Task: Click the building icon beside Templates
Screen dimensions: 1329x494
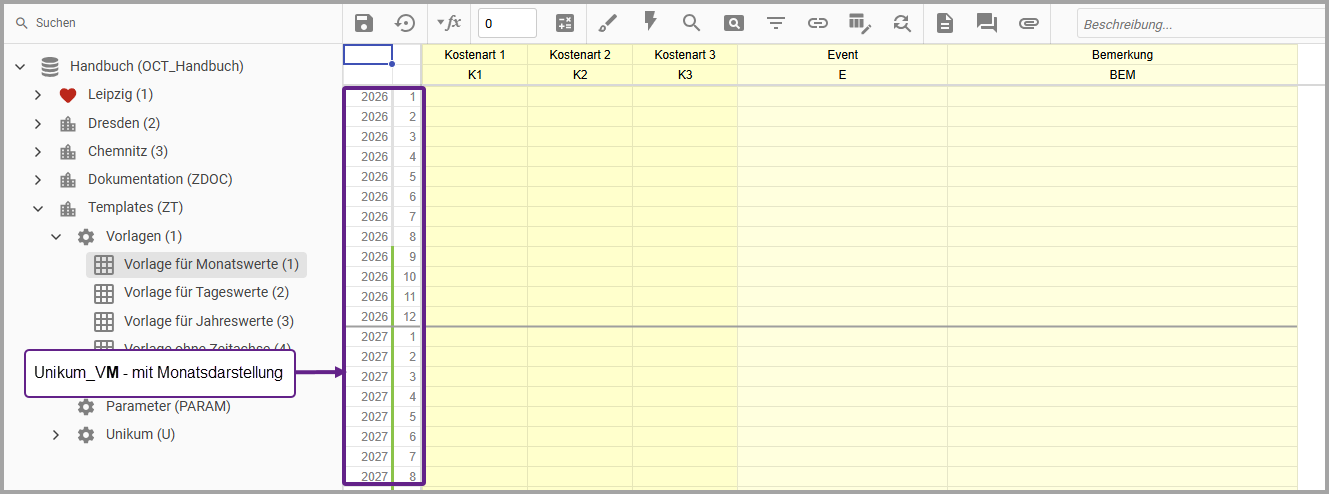Action: [x=68, y=209]
